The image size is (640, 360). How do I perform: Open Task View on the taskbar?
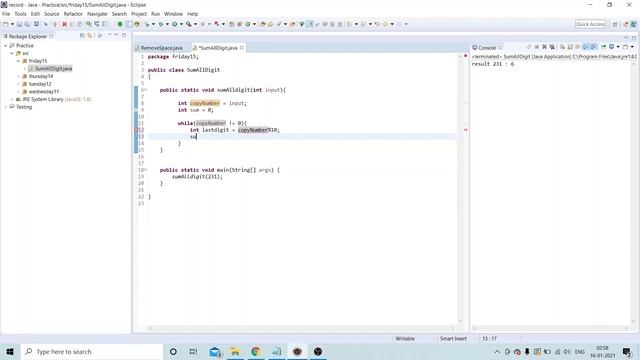[193, 351]
